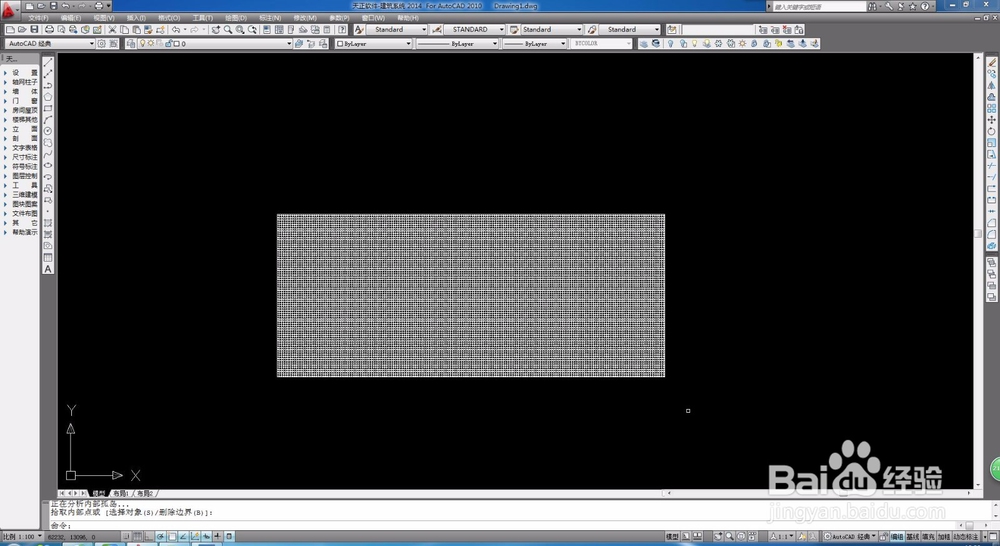Open the 编辑(E) menu
Screen dimensions: 1000x546
point(71,18)
